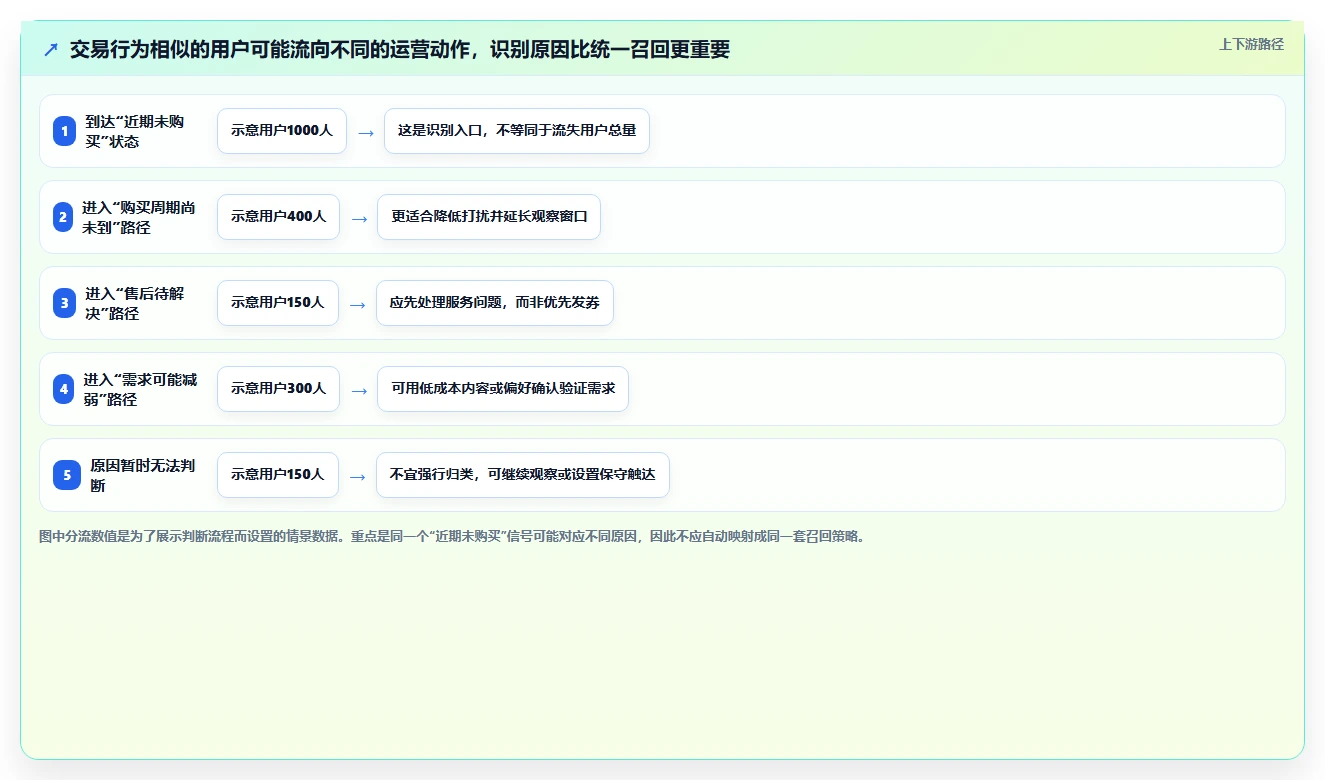Click 不宜强行归类，可继续观察或设置保守触达 box
1325x780 pixels.
(x=523, y=475)
